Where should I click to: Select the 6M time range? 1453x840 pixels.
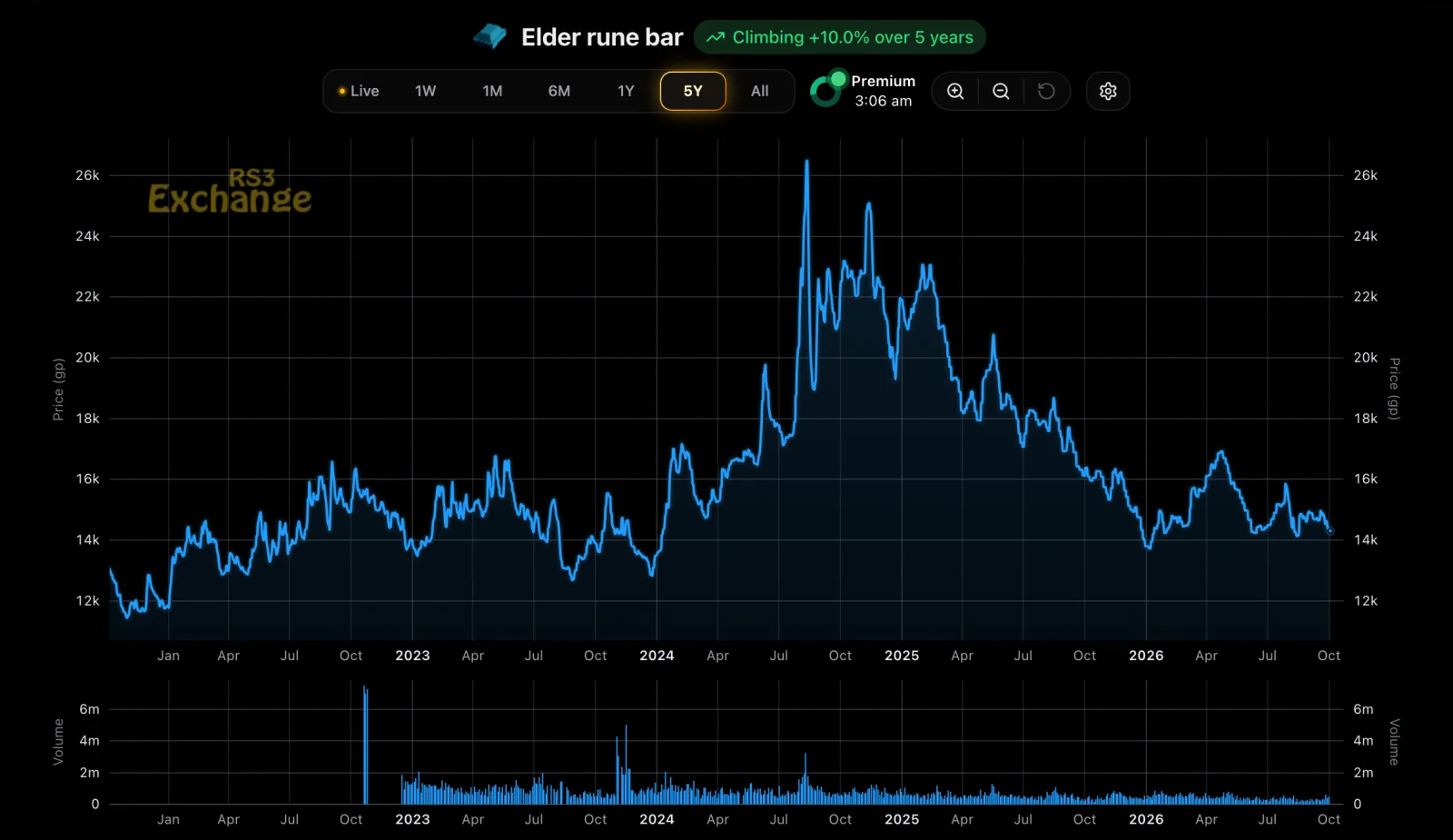pos(559,91)
